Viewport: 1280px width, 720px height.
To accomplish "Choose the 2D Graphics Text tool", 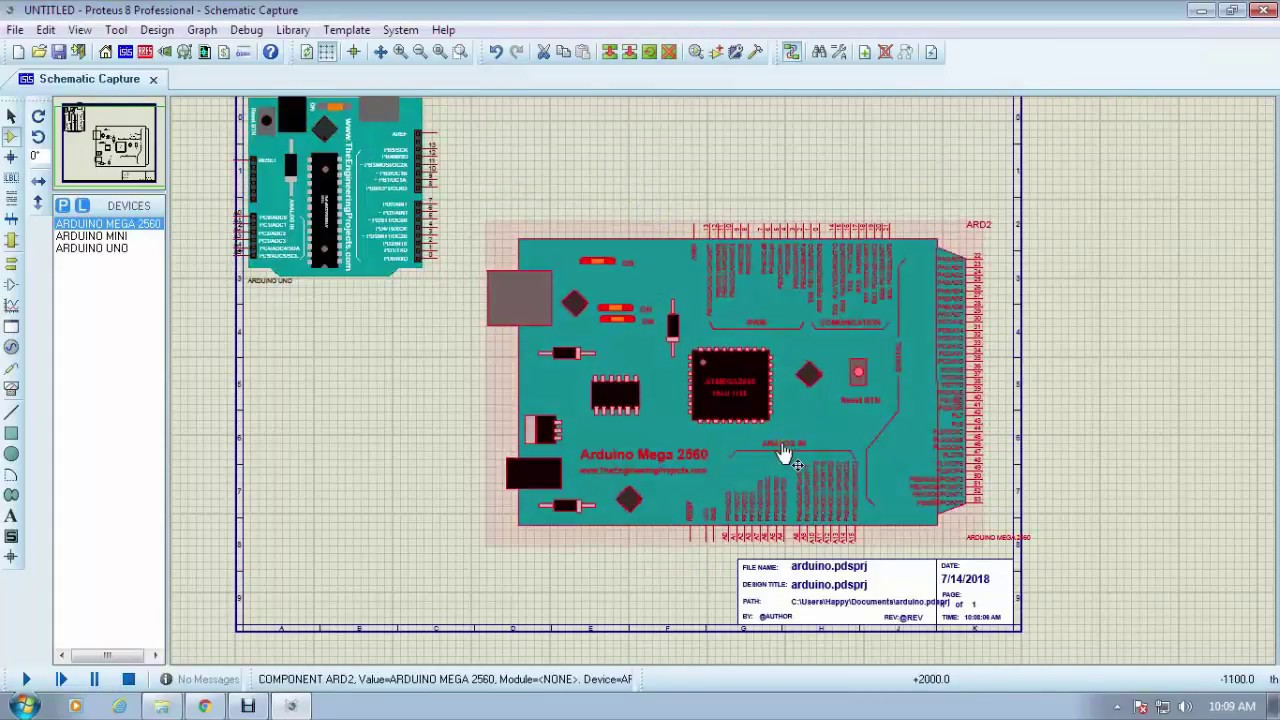I will pyautogui.click(x=11, y=516).
